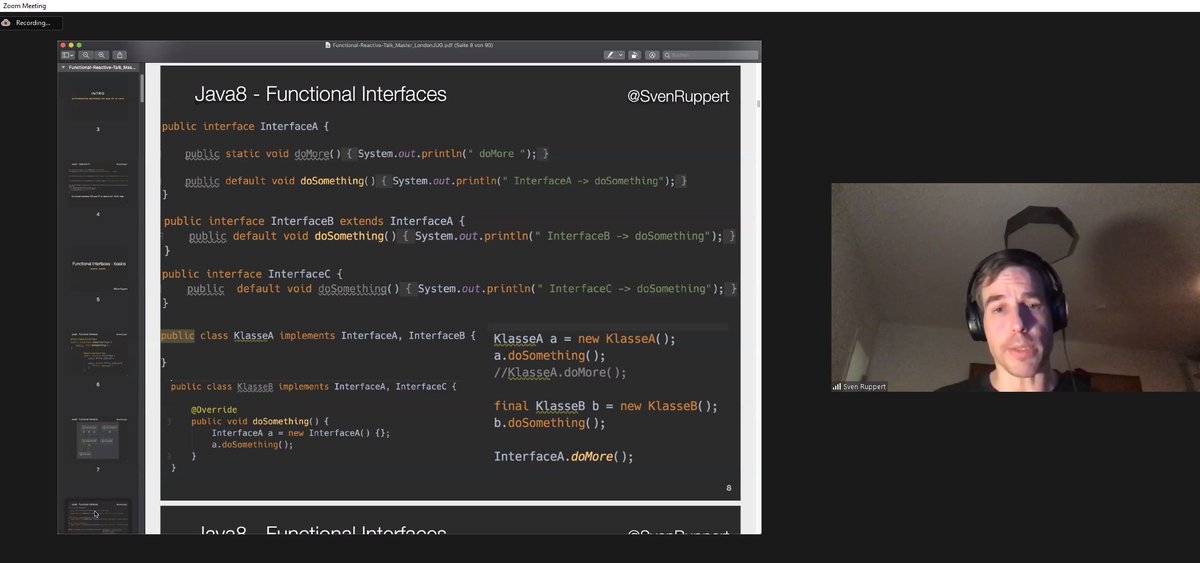Click 'KlasseA a = new KlasseA();' line

tap(585, 339)
